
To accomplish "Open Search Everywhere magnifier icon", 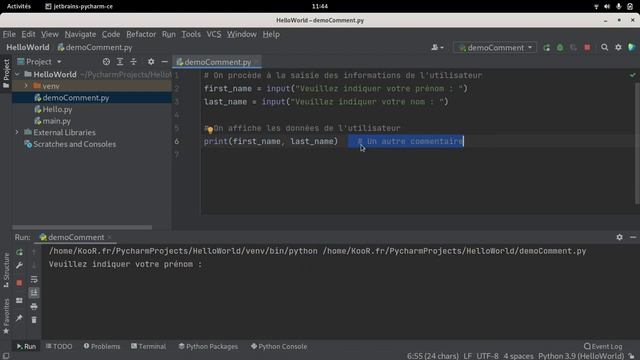I will pos(604,47).
